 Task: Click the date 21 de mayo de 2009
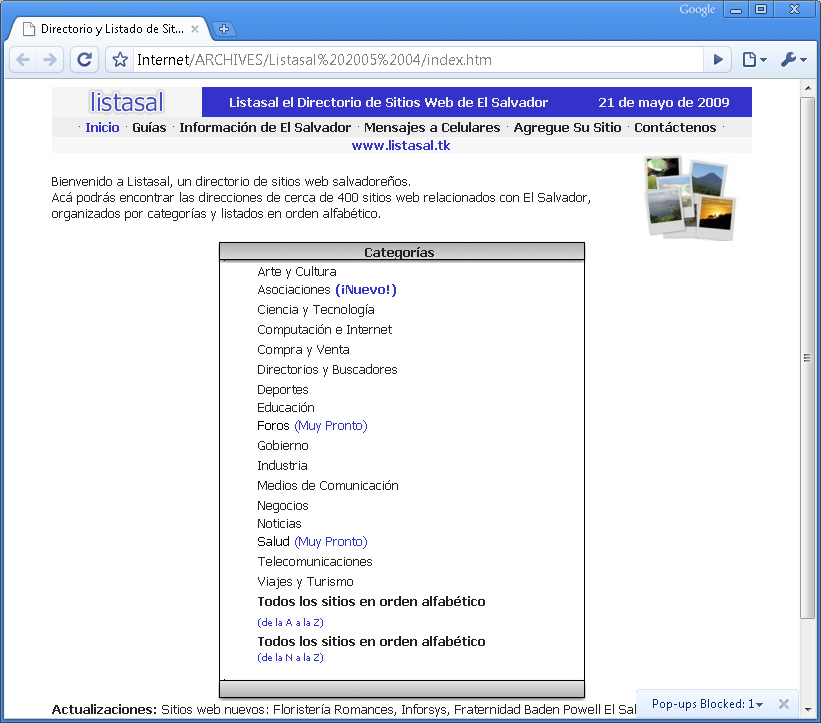coord(664,102)
